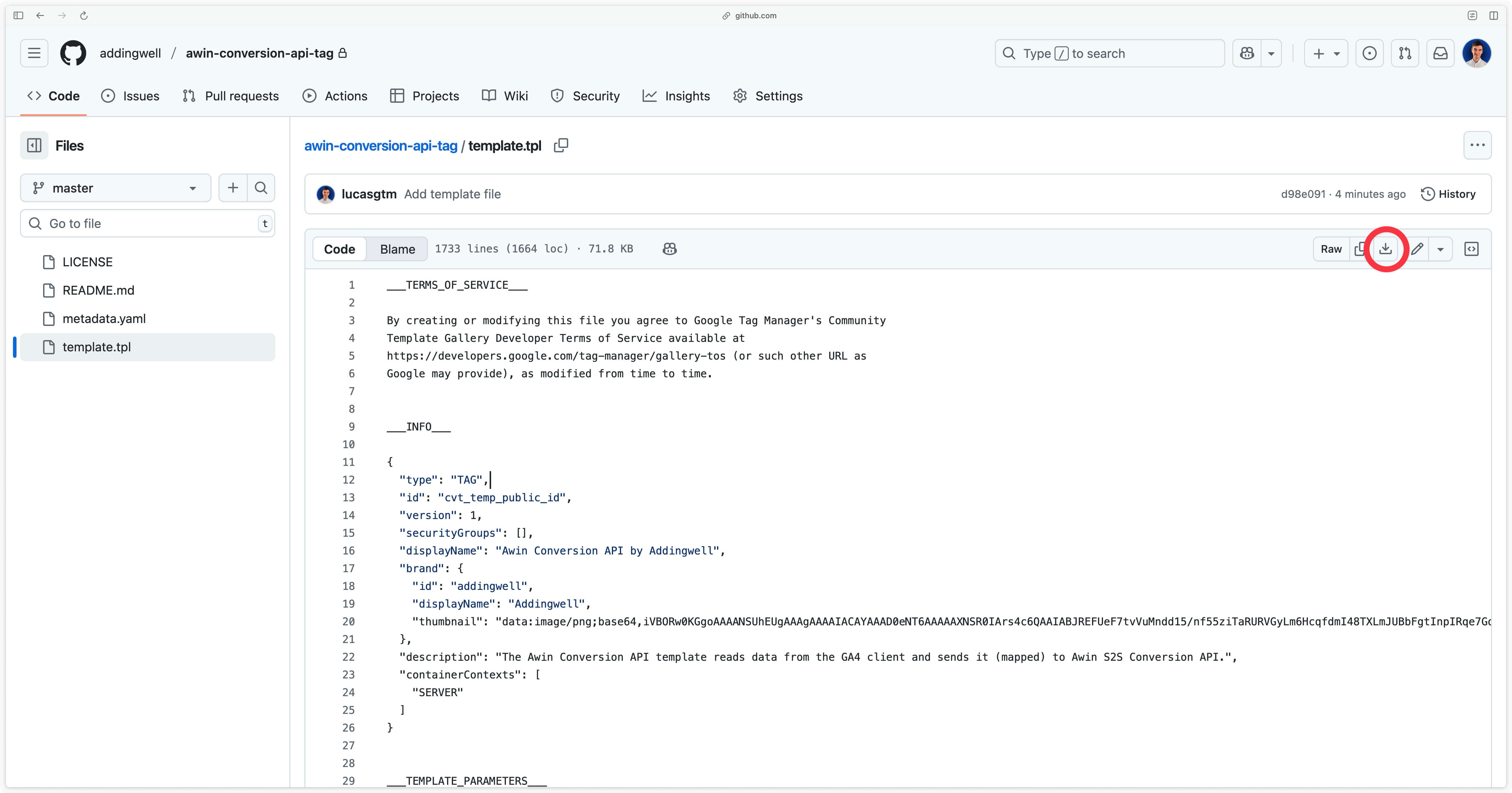Click the awin-conversion-api-tag breadcrumb link
This screenshot has width=1512, height=793.
(x=380, y=146)
